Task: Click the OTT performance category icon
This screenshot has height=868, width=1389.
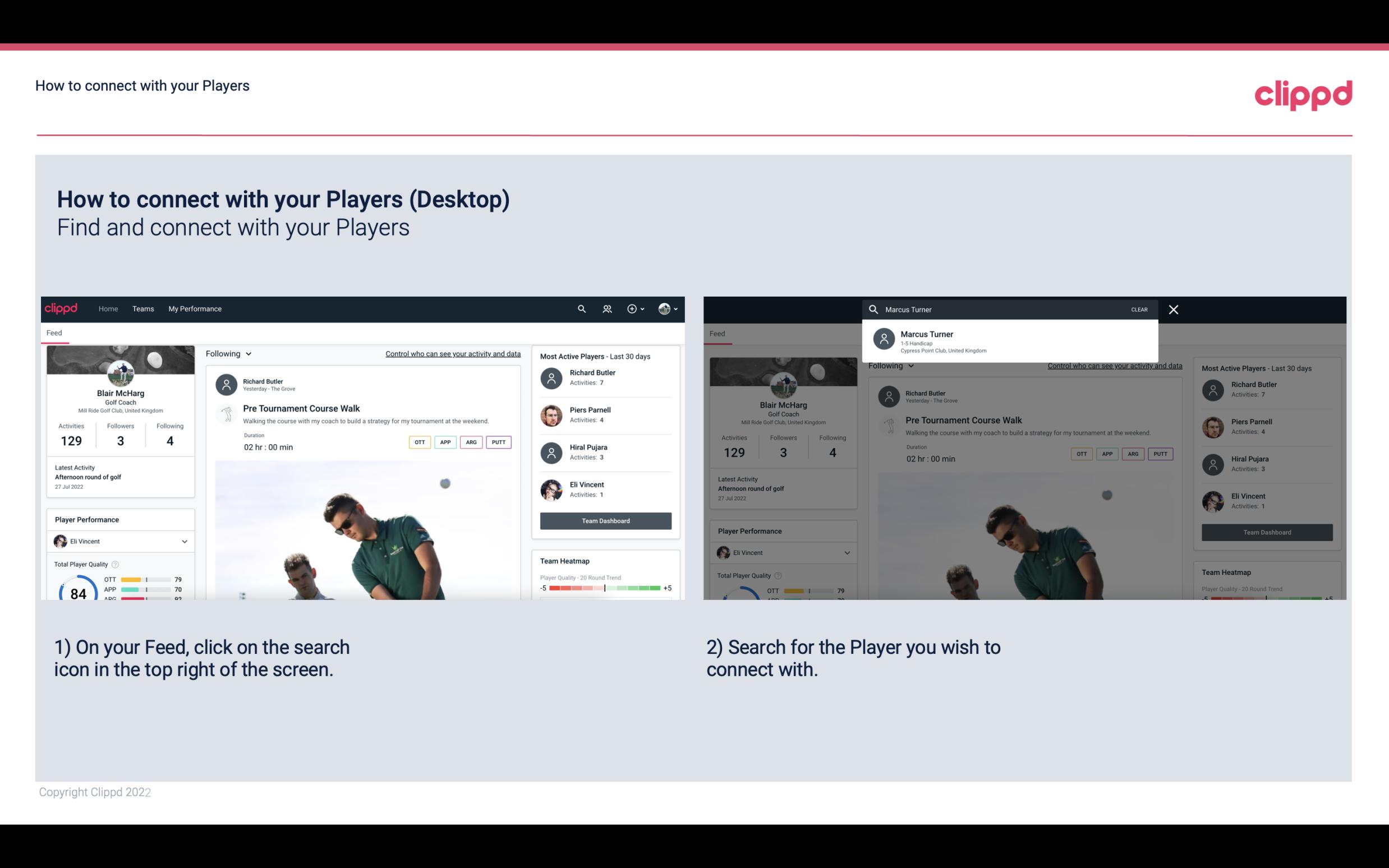Action: tap(418, 441)
